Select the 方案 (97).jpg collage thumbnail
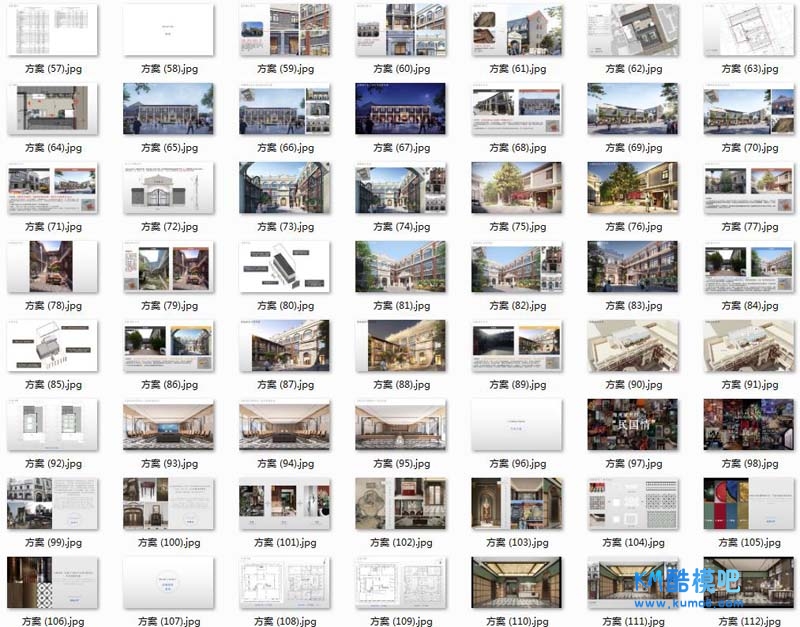 632,424
